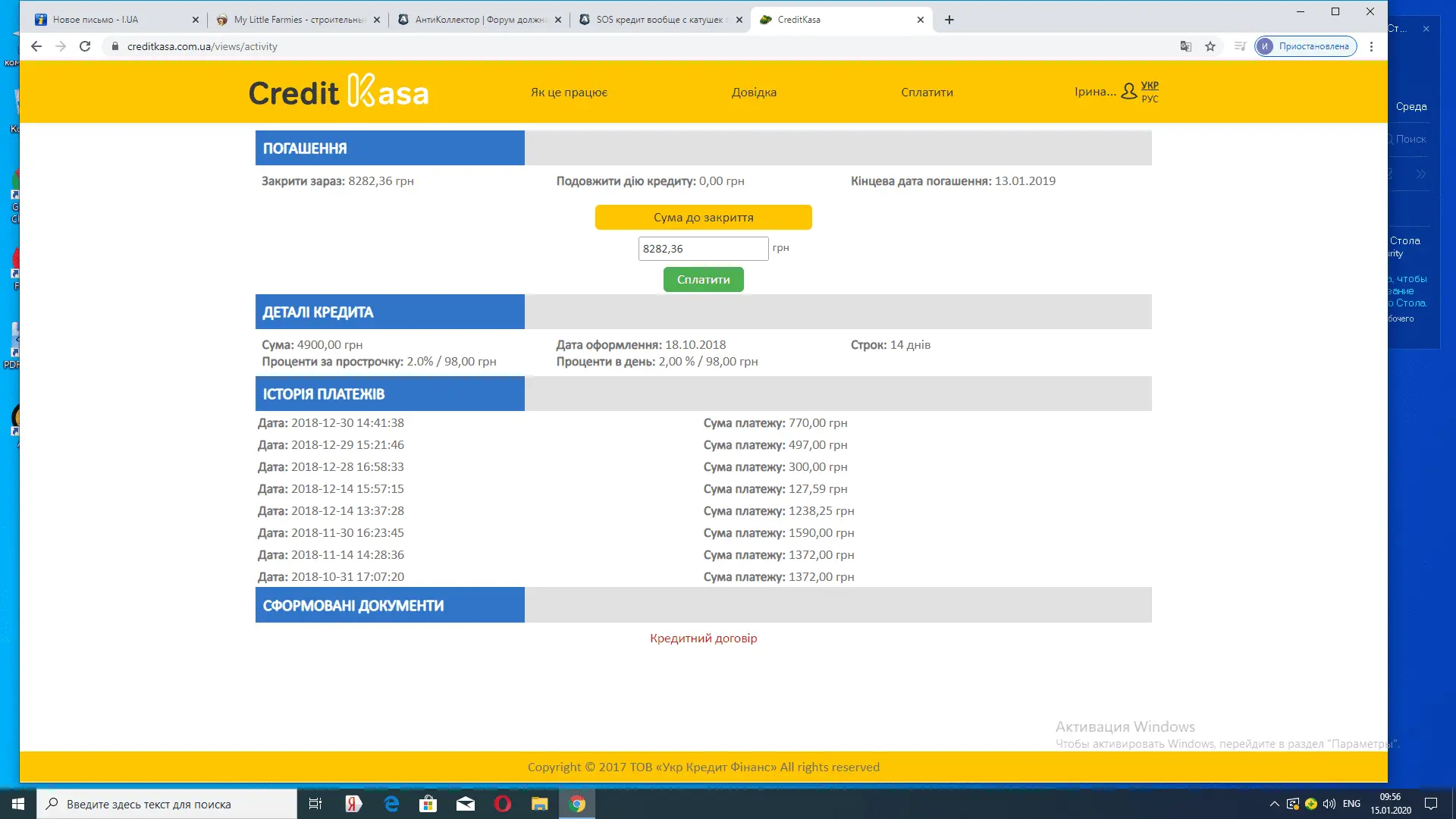Click the Сума до закриття button
Image resolution: width=1456 pixels, height=819 pixels.
coord(703,218)
